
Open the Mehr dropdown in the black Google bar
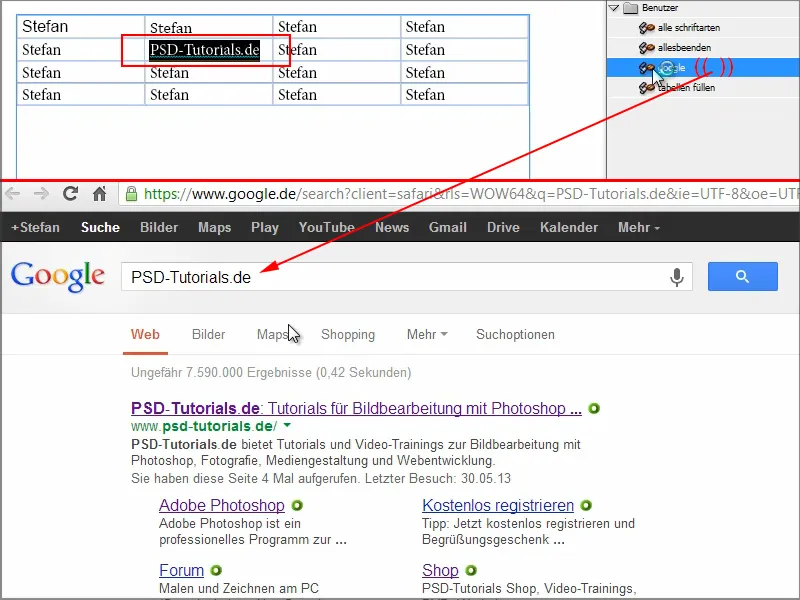(x=639, y=227)
